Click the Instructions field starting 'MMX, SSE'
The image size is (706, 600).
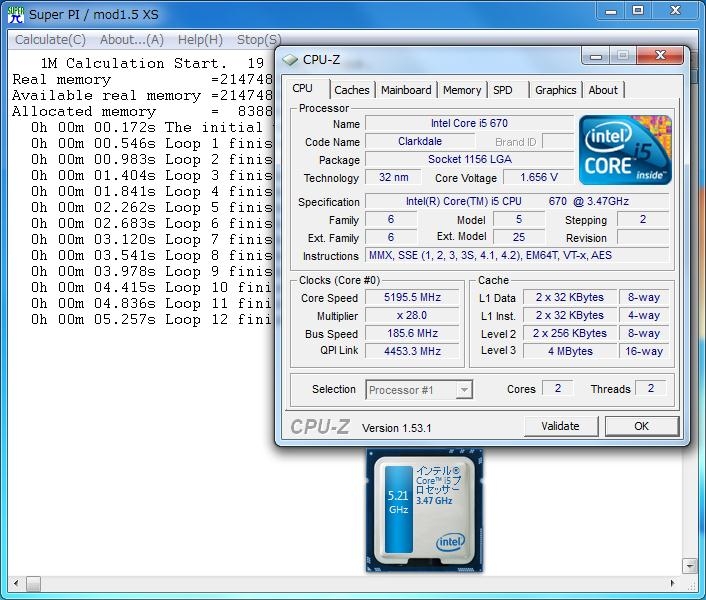click(517, 256)
